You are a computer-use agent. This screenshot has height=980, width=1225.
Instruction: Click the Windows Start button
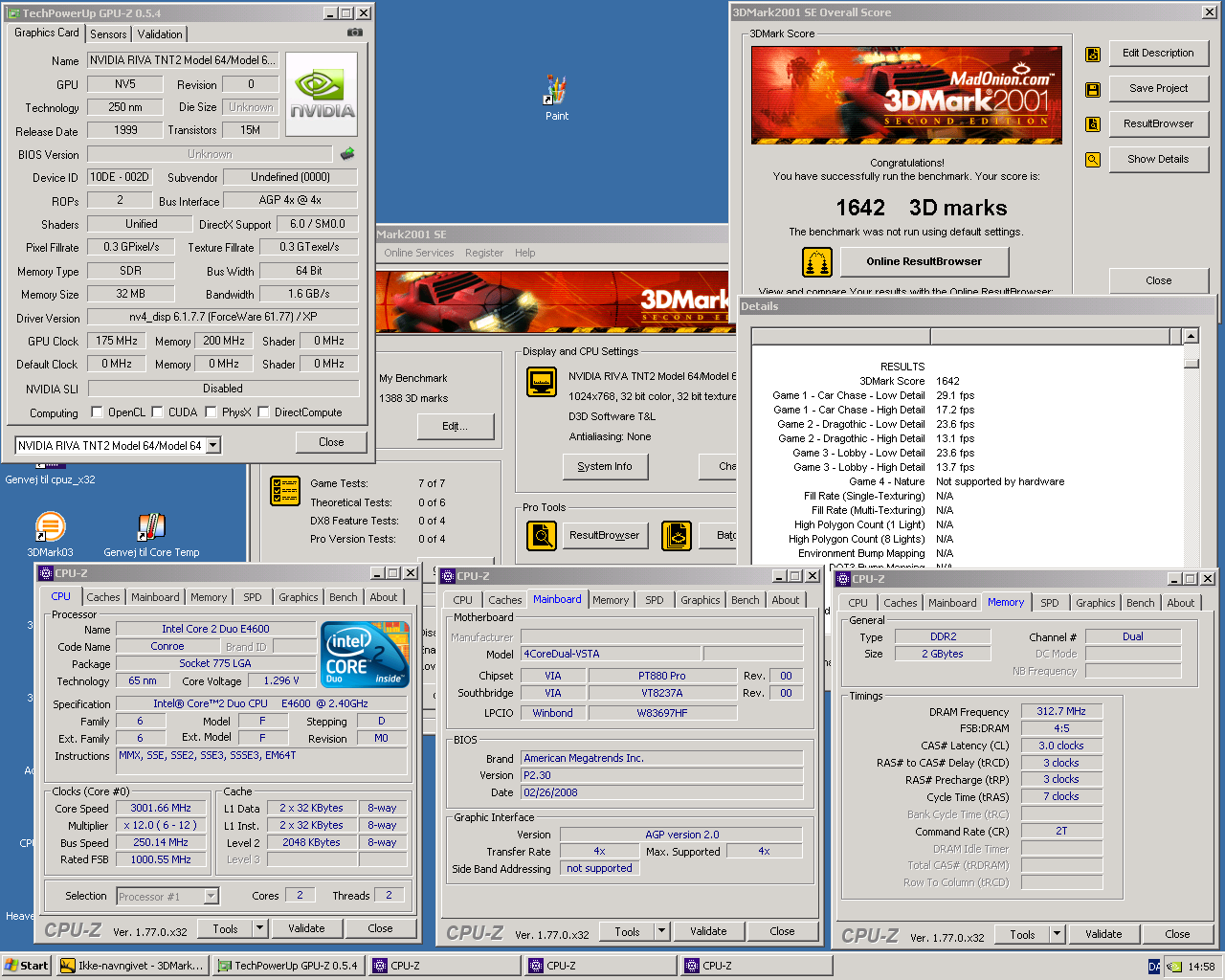[x=27, y=966]
